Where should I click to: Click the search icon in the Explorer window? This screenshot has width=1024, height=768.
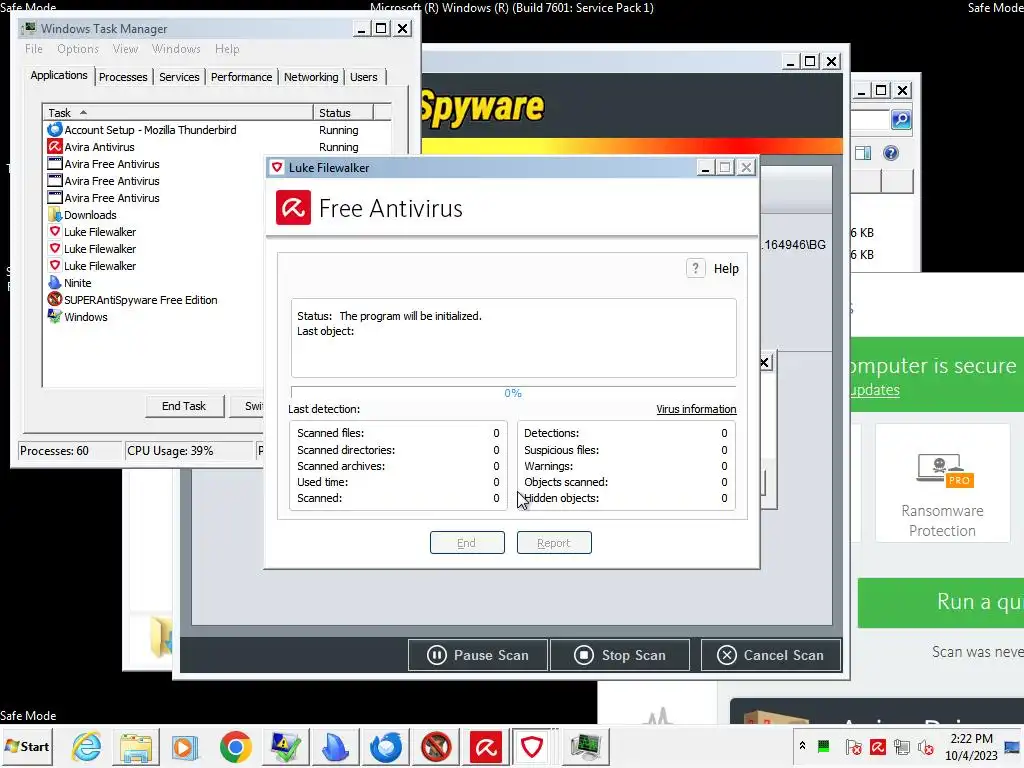901,120
